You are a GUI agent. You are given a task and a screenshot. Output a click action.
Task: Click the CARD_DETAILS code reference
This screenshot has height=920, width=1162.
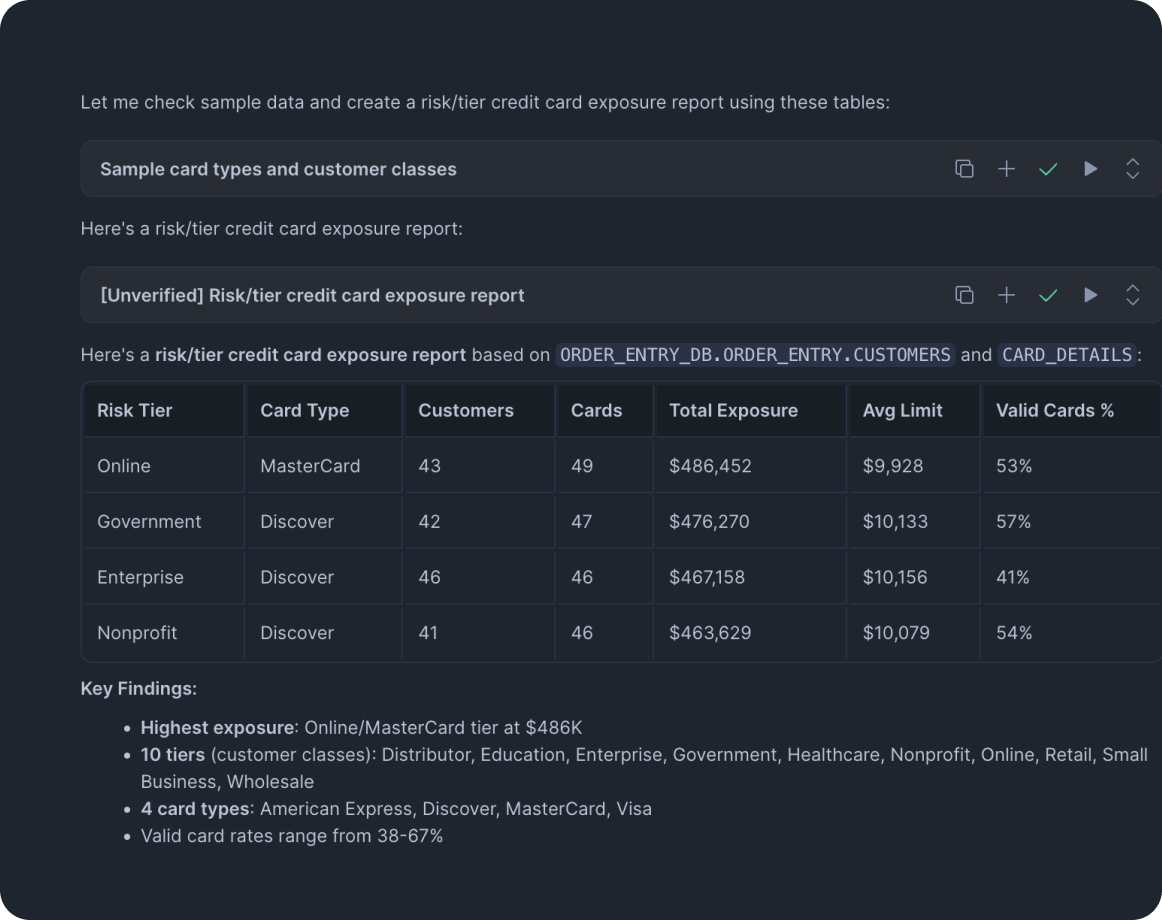point(1067,354)
